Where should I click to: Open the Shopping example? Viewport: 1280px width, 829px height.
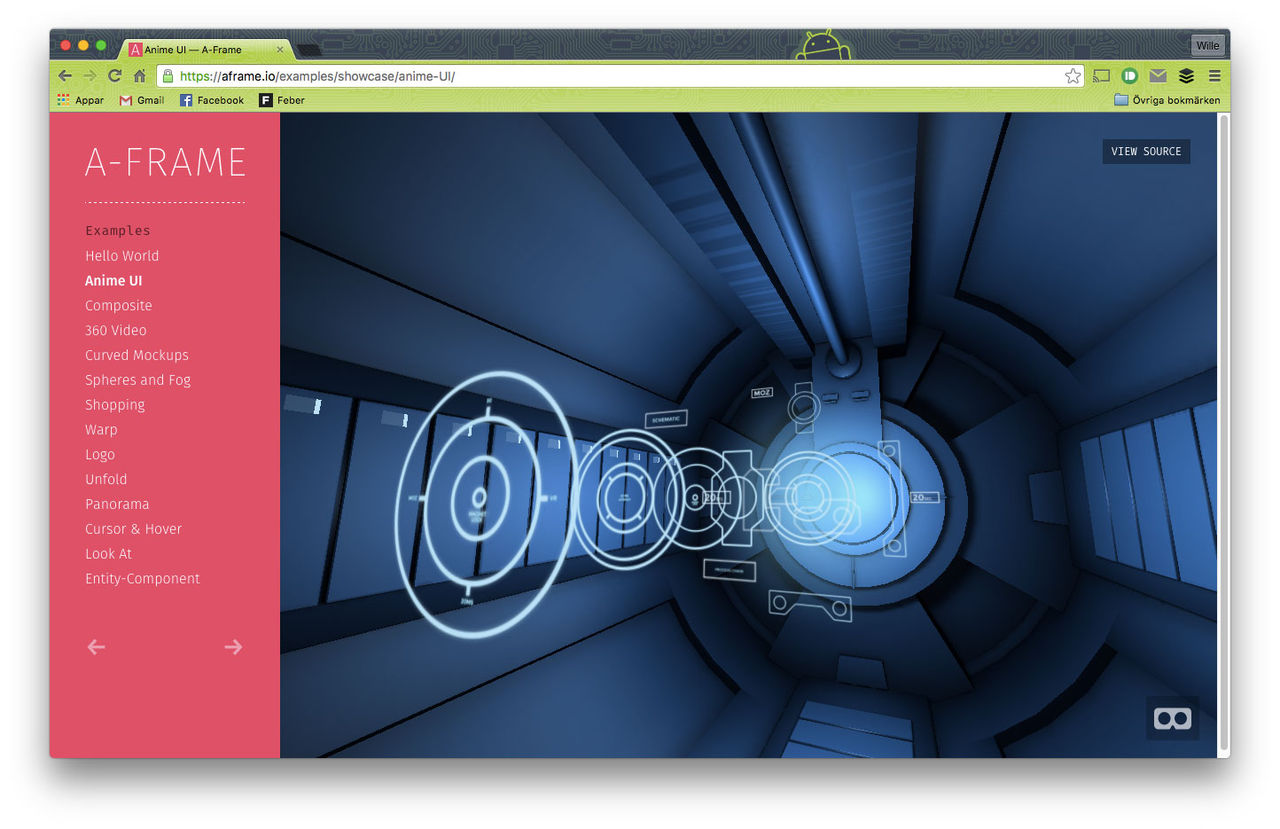[115, 405]
